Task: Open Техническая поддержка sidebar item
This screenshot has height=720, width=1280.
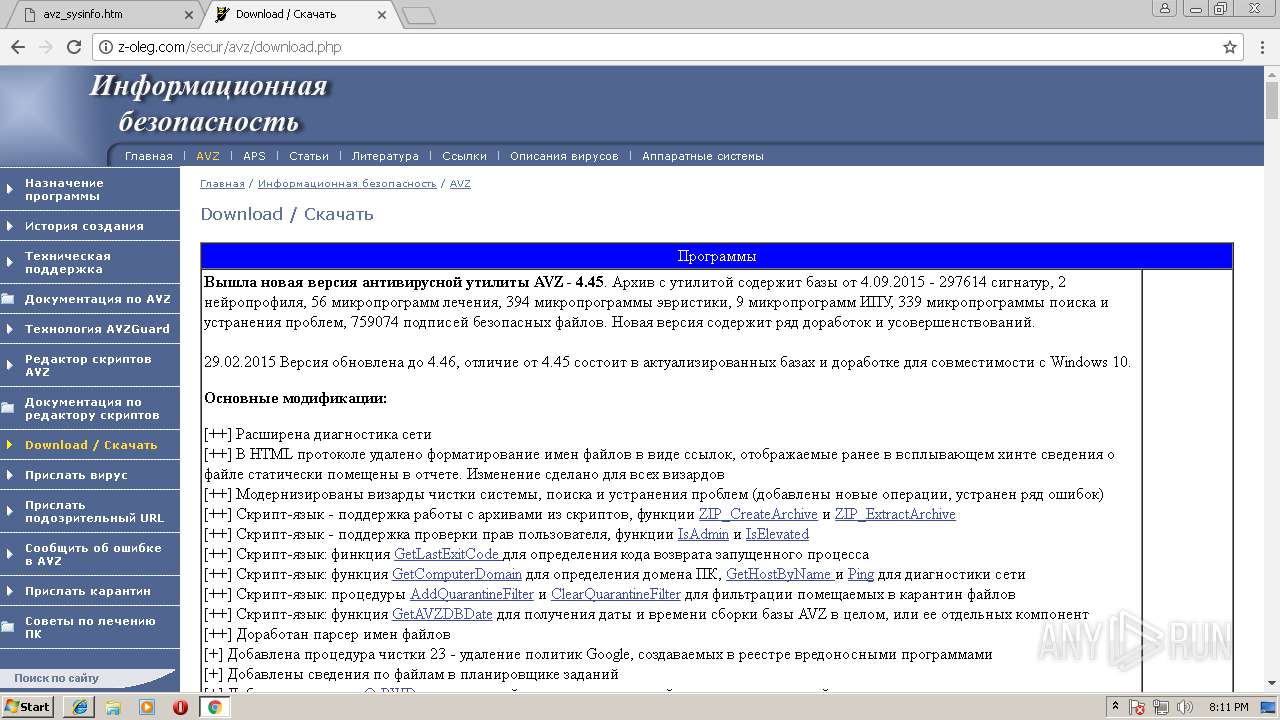Action: [90, 263]
